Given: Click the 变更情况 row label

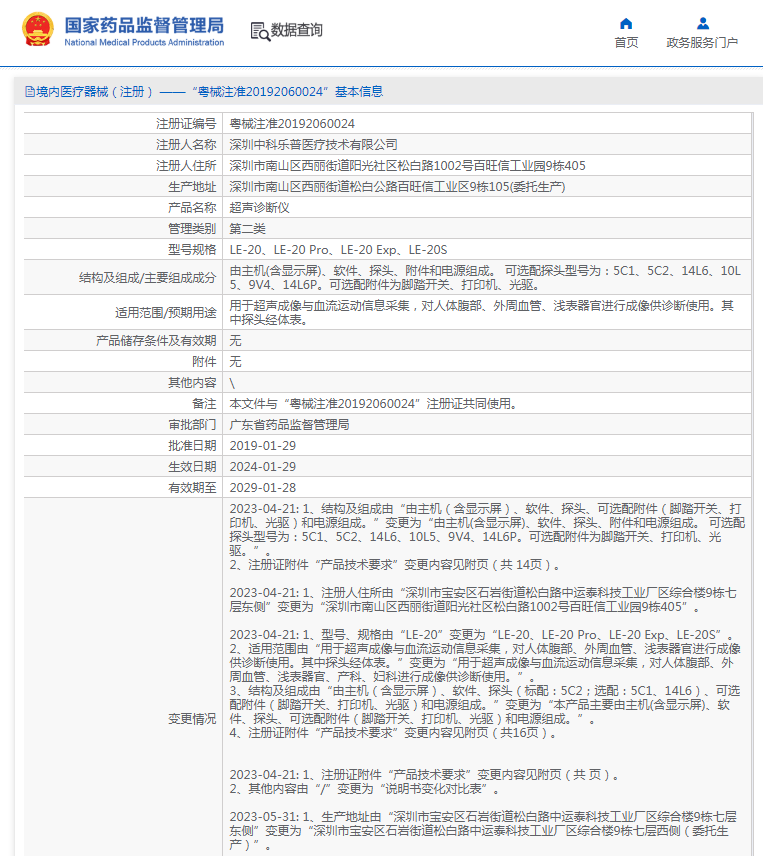Looking at the screenshot, I should click(x=191, y=718).
